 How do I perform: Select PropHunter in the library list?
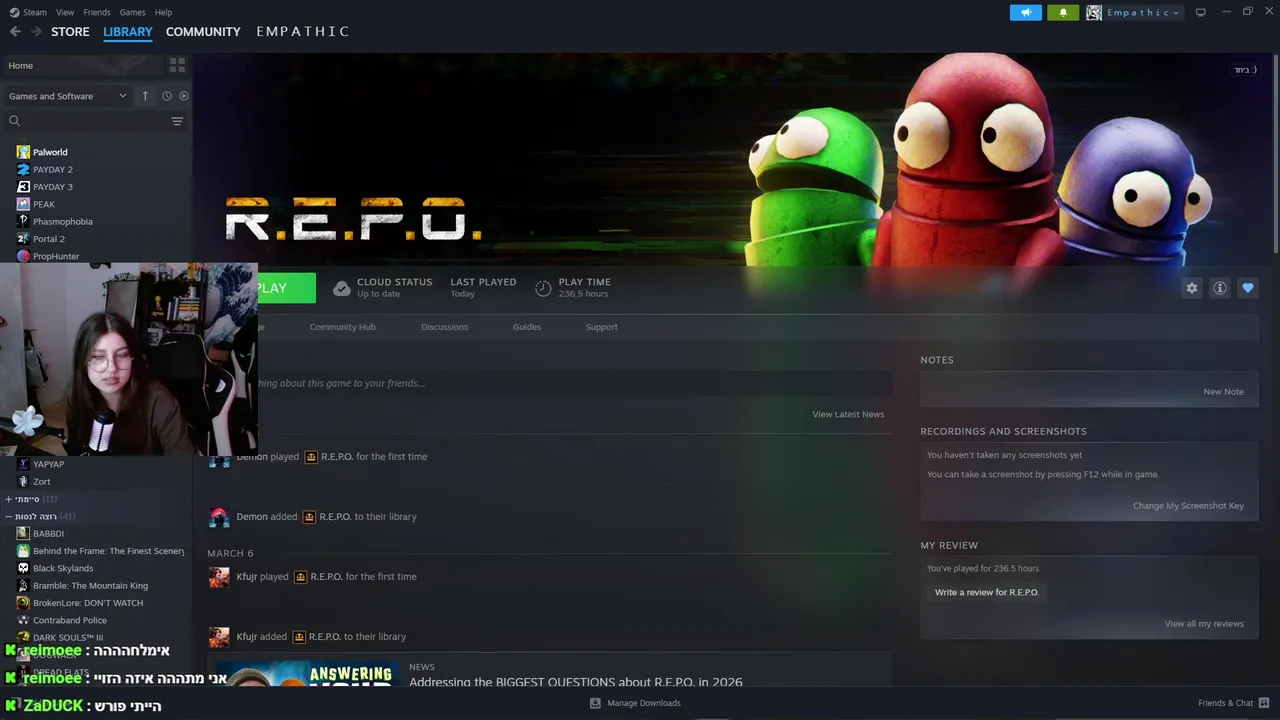click(55, 256)
